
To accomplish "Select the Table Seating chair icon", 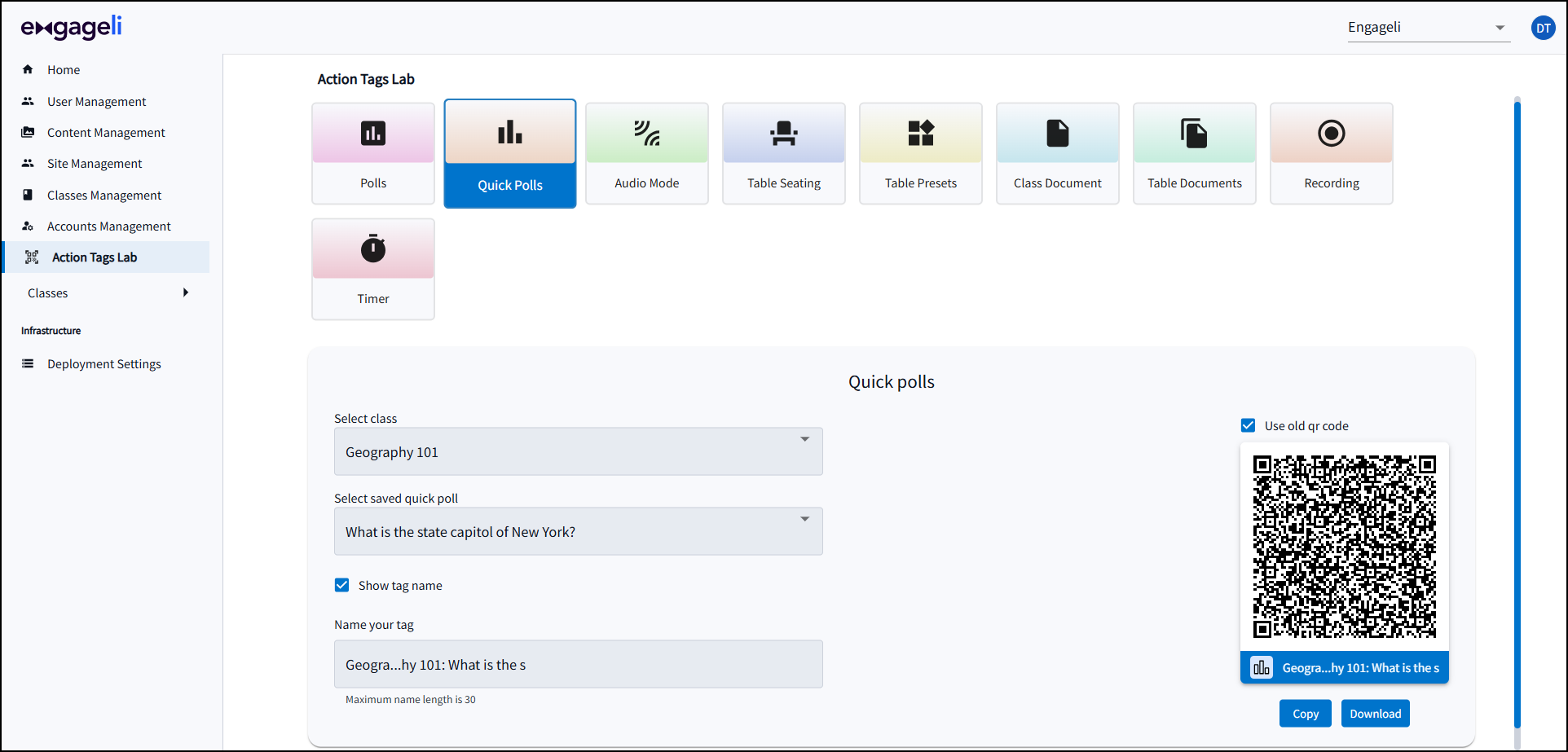I will coord(784,133).
